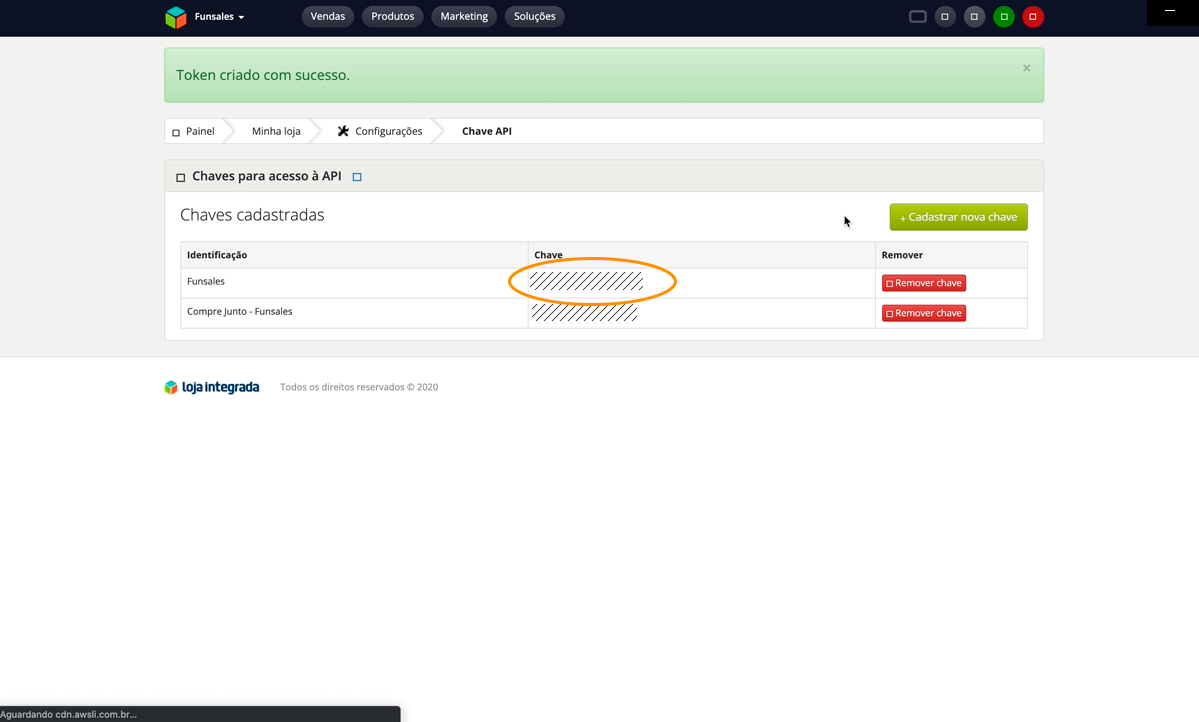Click the first gray round header icon
The width and height of the screenshot is (1199, 722).
(x=945, y=17)
